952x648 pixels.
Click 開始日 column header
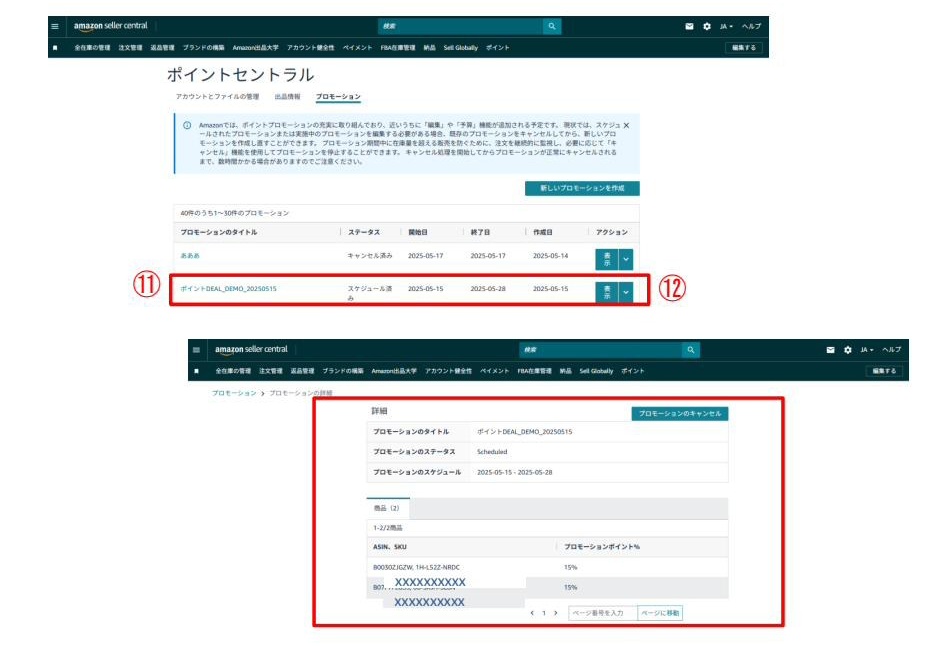[418, 232]
